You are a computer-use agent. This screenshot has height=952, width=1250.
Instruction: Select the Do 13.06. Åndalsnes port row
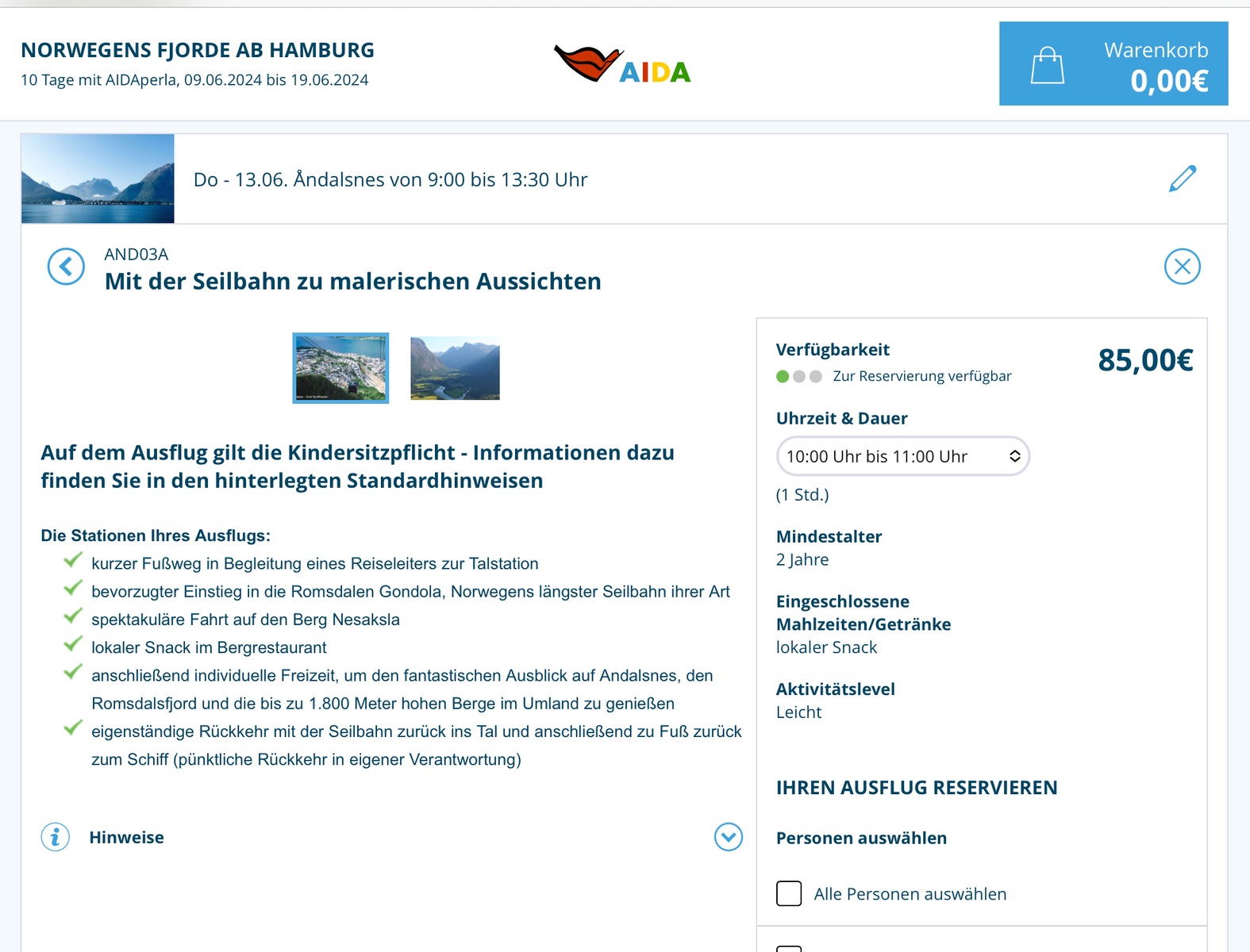click(x=390, y=180)
